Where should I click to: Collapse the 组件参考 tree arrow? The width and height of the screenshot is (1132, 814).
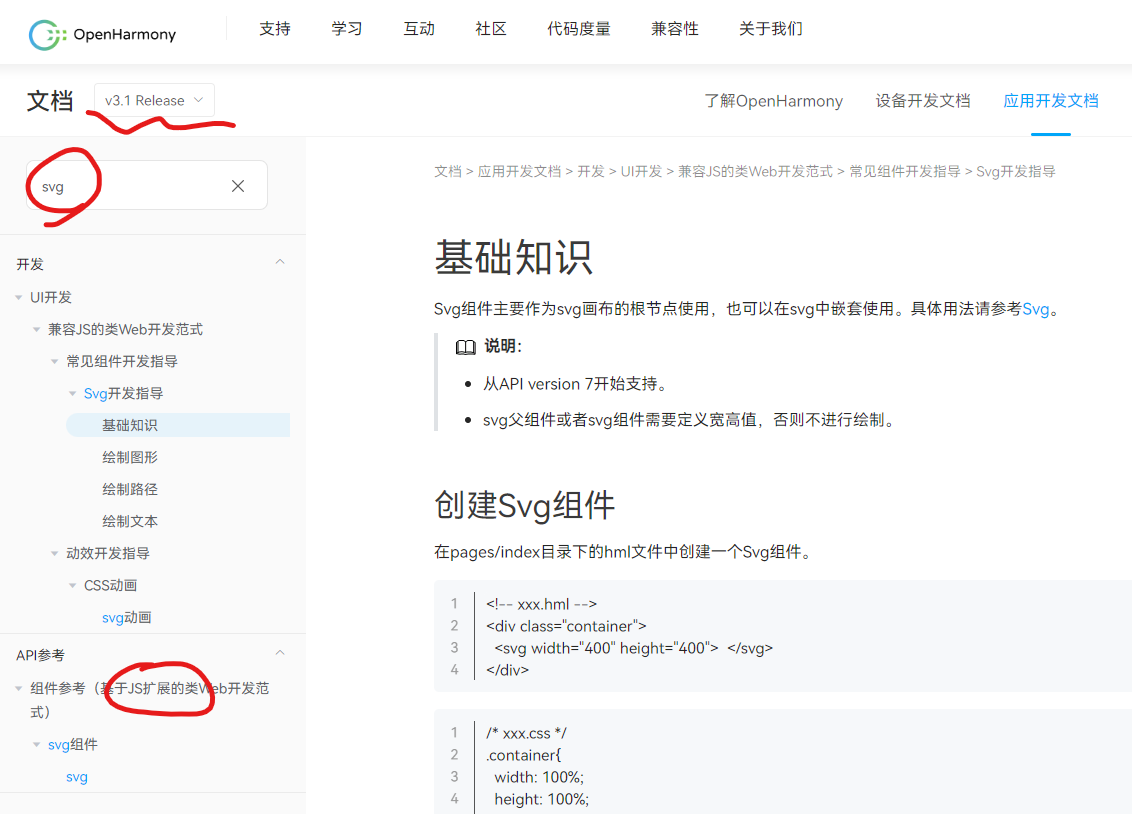tap(19, 688)
